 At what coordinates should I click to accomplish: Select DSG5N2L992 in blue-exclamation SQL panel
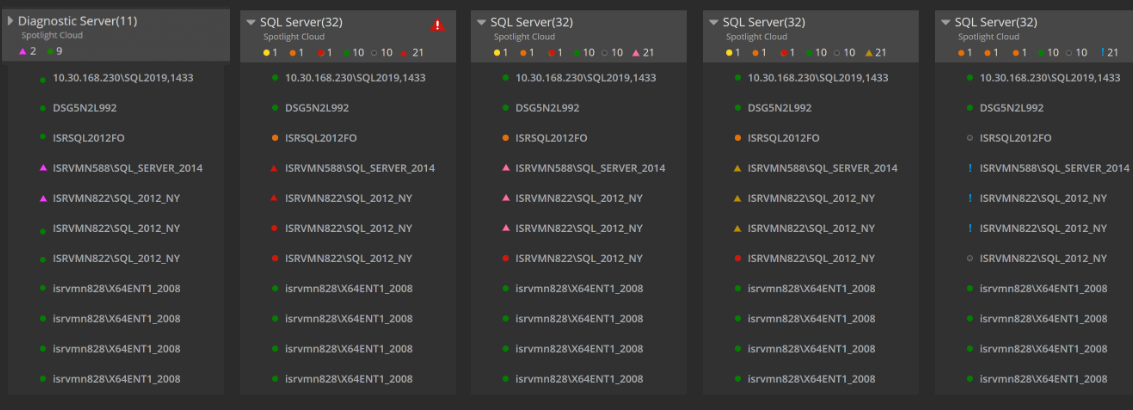[x=1012, y=108]
